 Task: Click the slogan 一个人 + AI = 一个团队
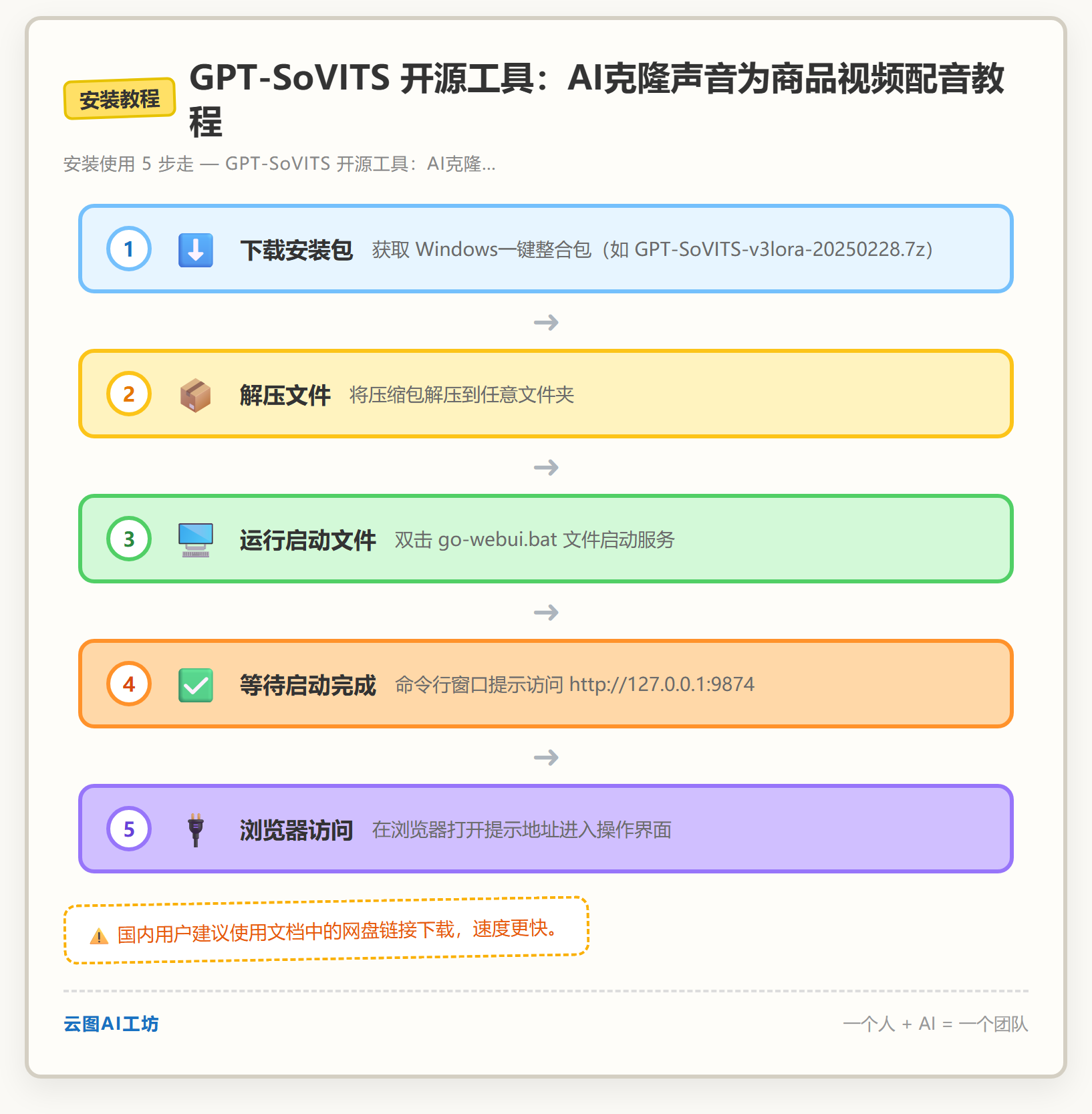coord(936,1024)
